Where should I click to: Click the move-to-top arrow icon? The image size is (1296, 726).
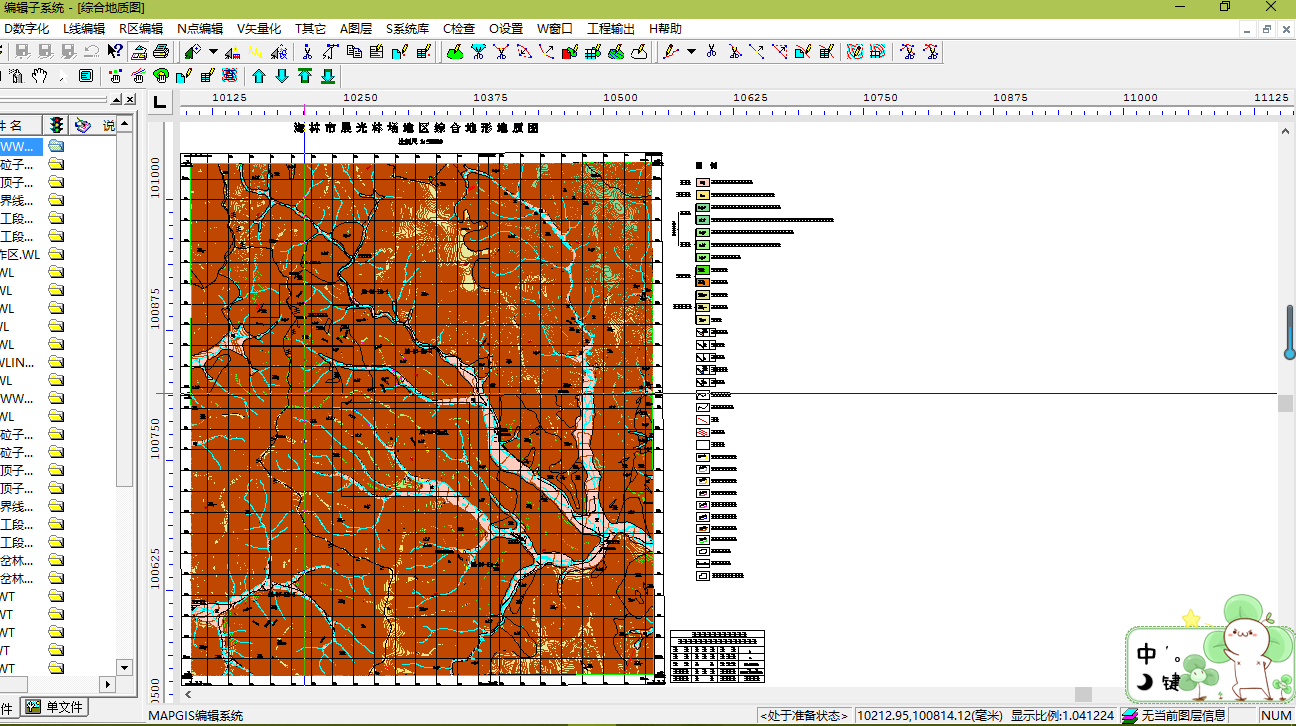(304, 75)
